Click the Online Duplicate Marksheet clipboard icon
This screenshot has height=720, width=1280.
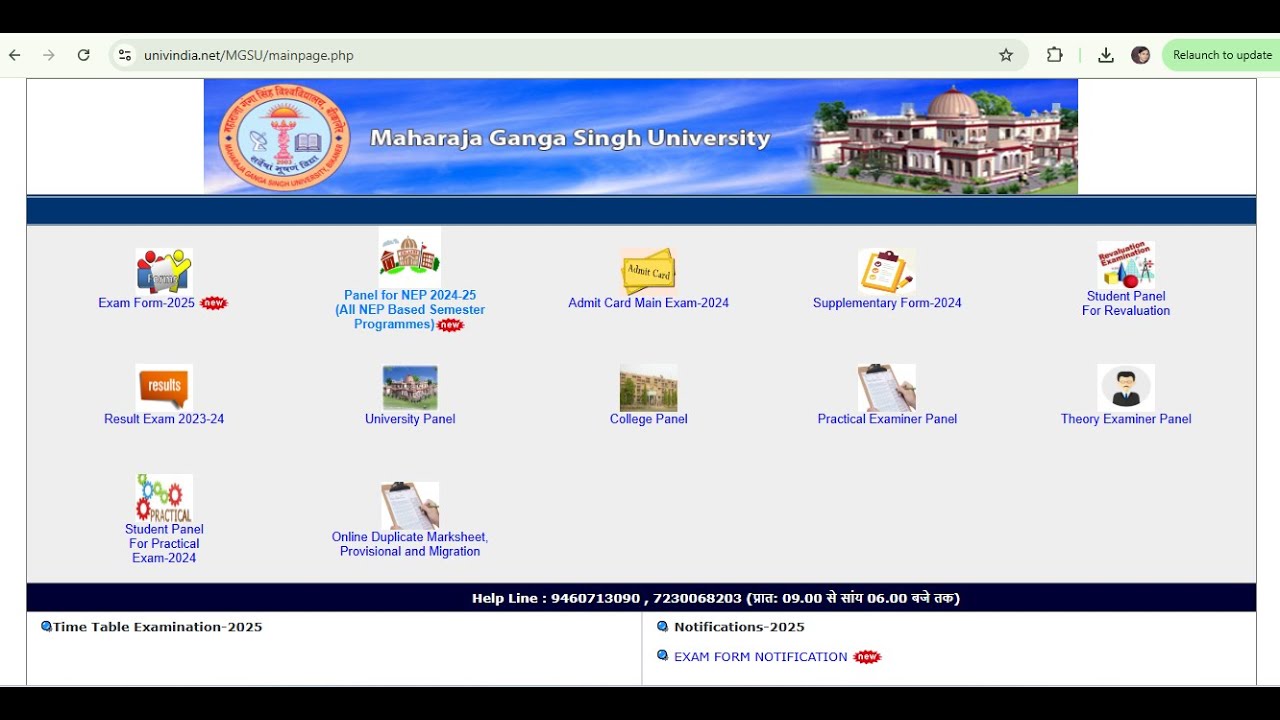click(410, 505)
